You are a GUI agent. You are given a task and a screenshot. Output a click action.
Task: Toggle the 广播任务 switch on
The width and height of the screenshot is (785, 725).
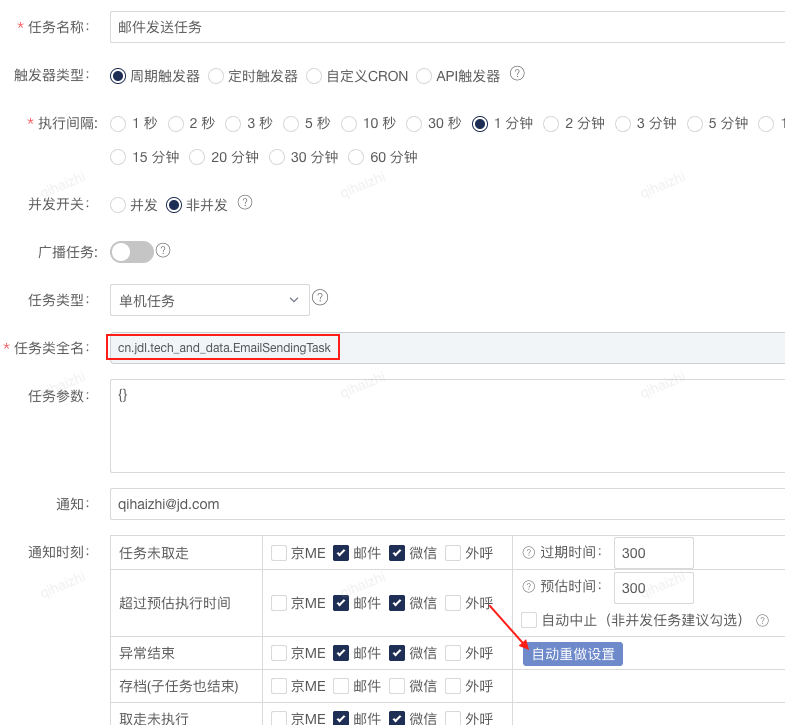(x=132, y=252)
